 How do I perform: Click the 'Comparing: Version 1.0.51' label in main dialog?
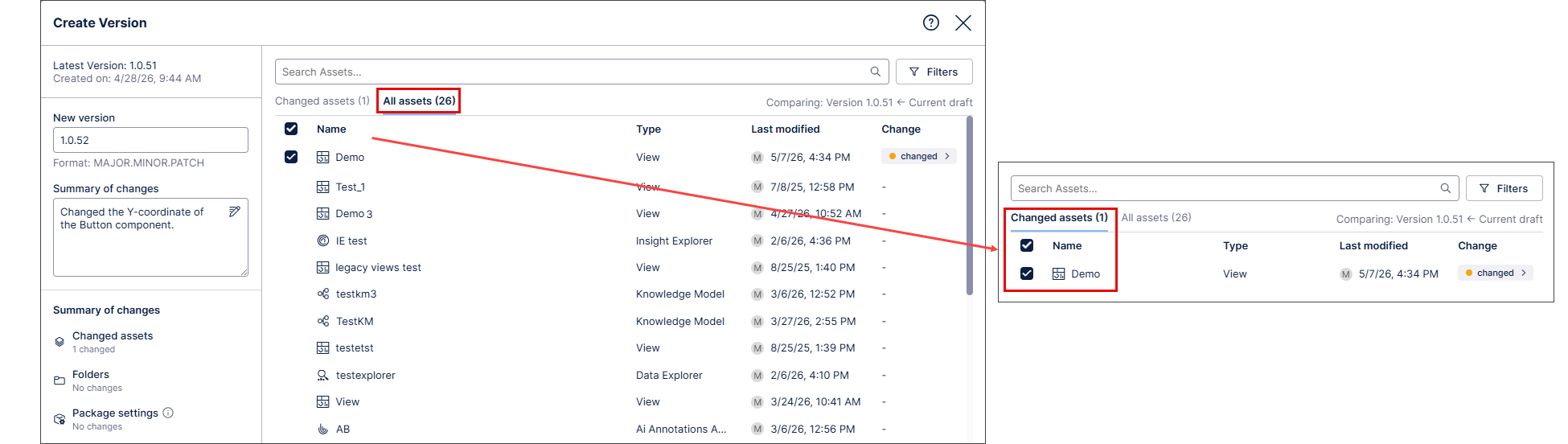(x=869, y=102)
